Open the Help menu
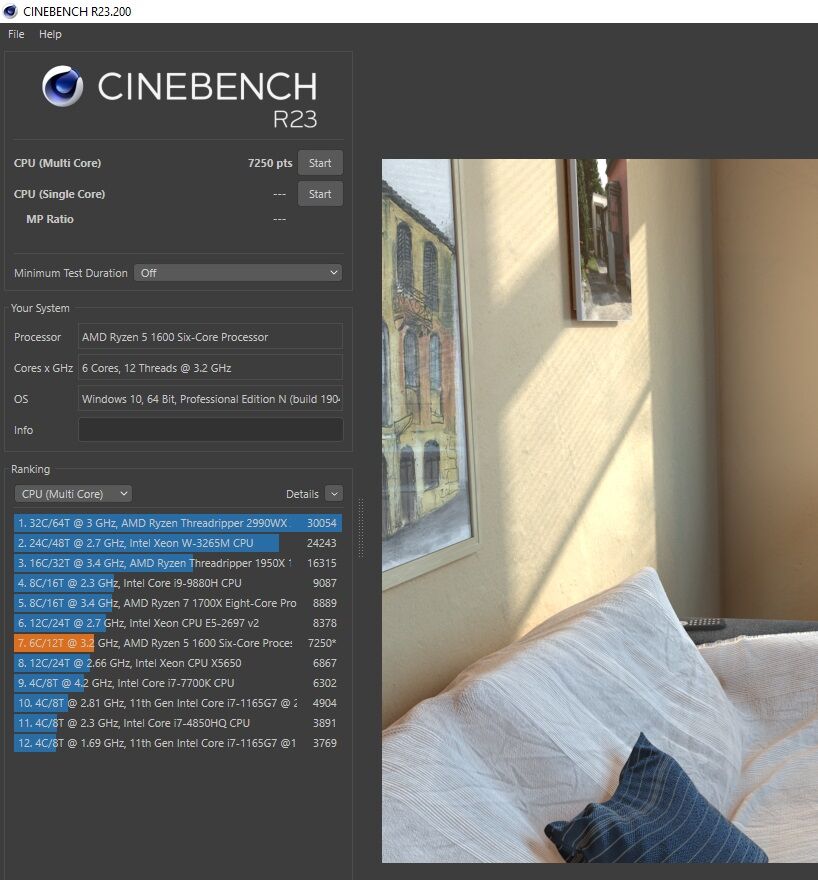Viewport: 818px width, 880px height. click(x=50, y=34)
